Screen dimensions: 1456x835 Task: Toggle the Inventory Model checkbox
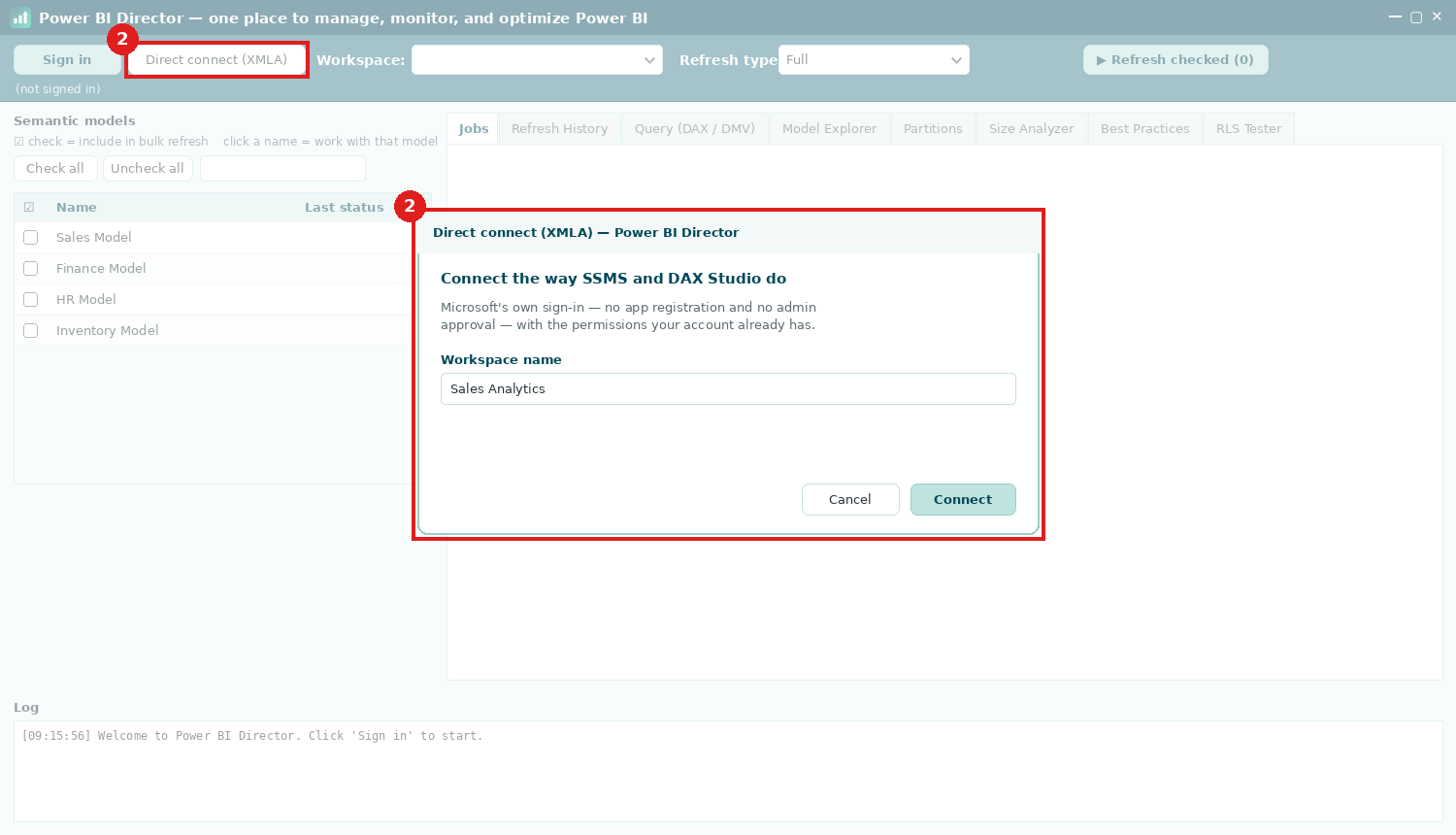[x=31, y=331]
